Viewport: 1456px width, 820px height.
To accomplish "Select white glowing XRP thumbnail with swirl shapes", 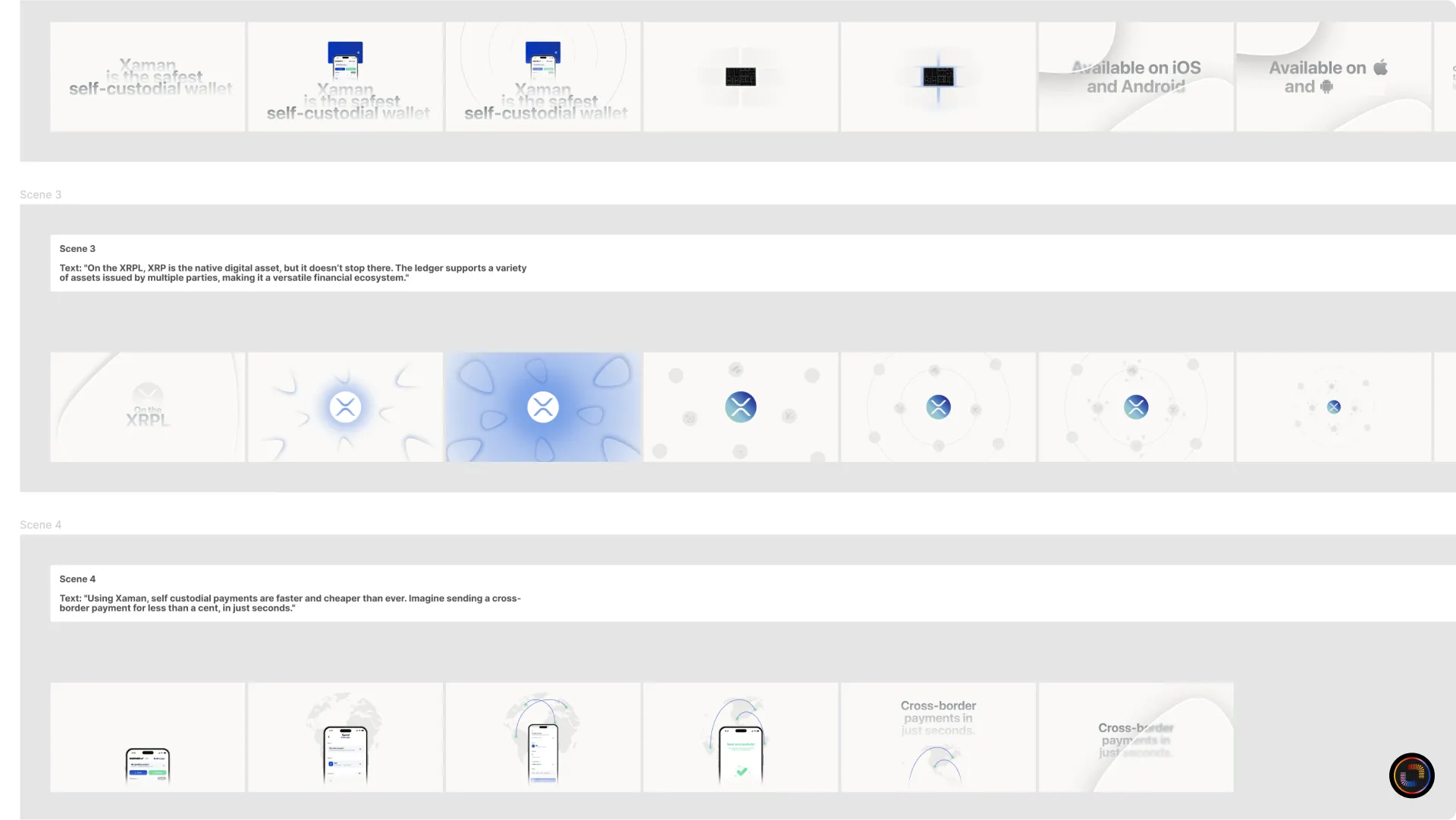I will point(345,407).
